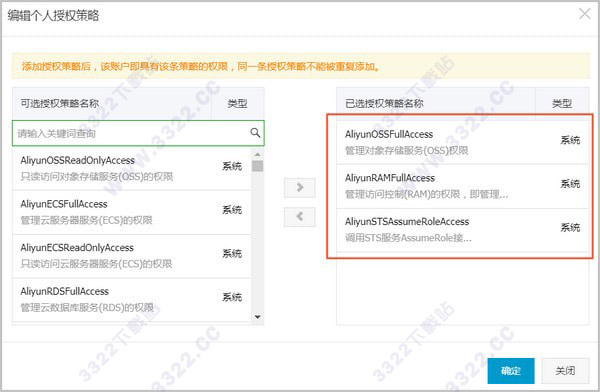Click the list scrollbar down arrow
This screenshot has height=392, width=600.
coord(258,317)
